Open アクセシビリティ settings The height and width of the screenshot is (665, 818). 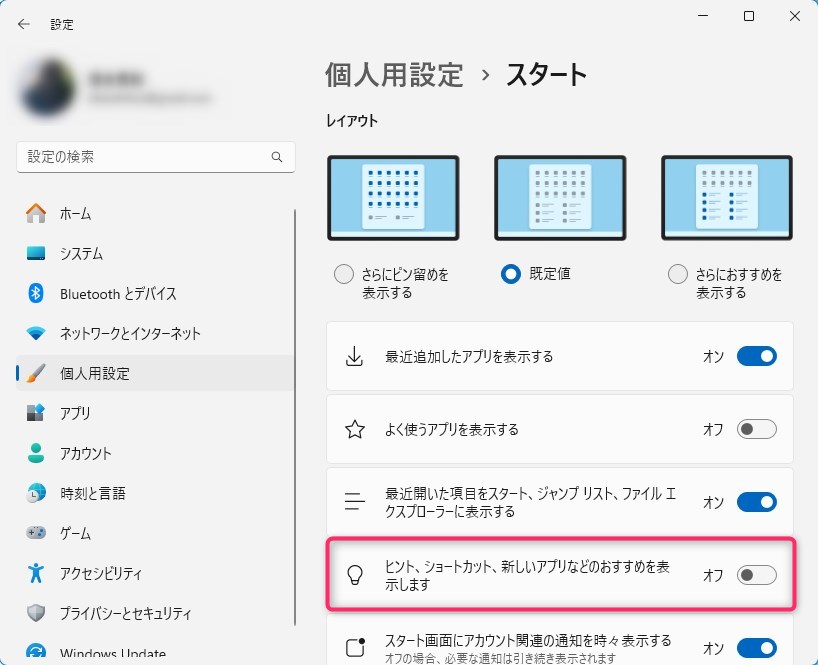point(100,573)
